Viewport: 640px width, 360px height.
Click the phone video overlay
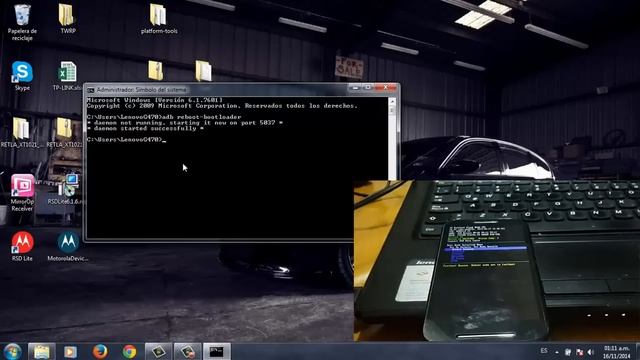(x=497, y=260)
